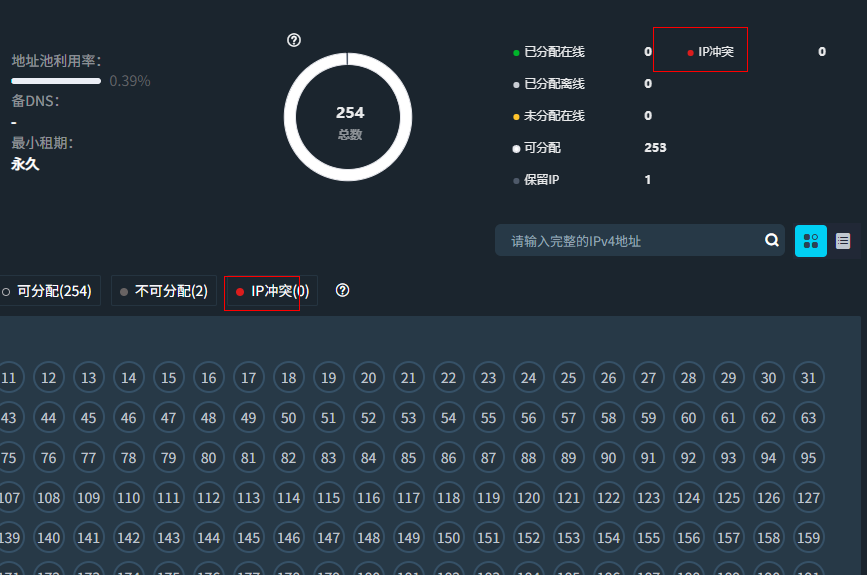
Task: Click the 253 allocatable count
Action: [655, 148]
